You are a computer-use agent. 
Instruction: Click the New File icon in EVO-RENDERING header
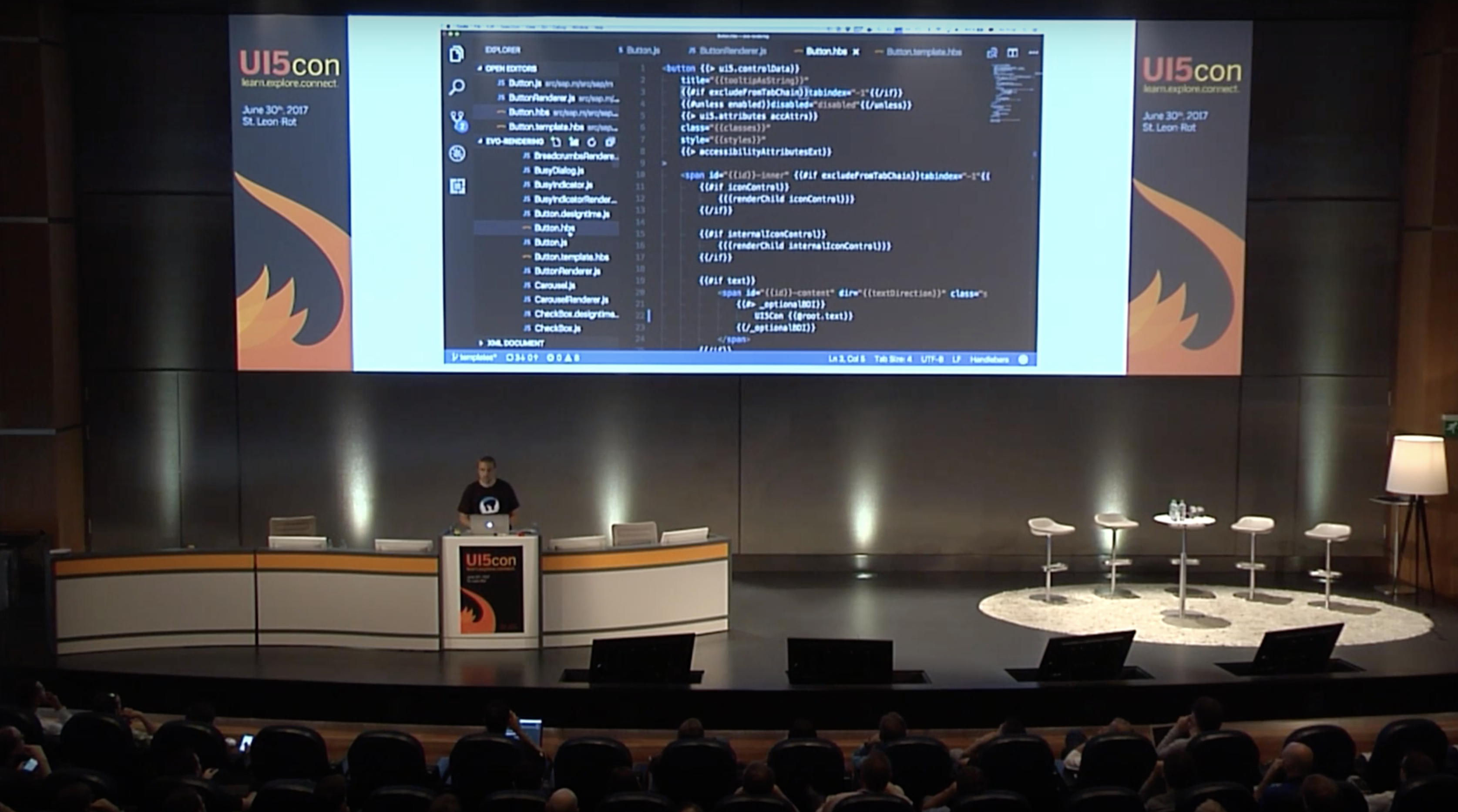556,142
